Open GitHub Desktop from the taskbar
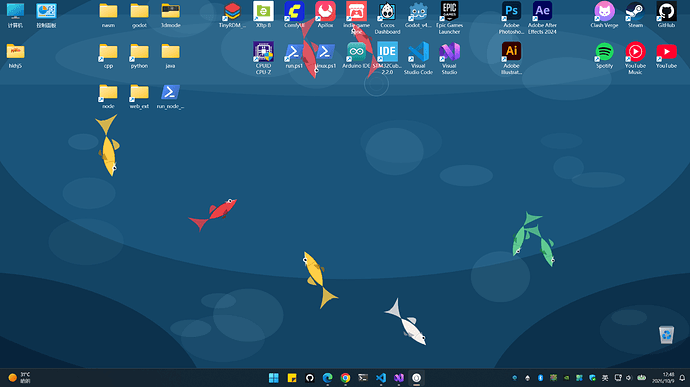 (309, 378)
